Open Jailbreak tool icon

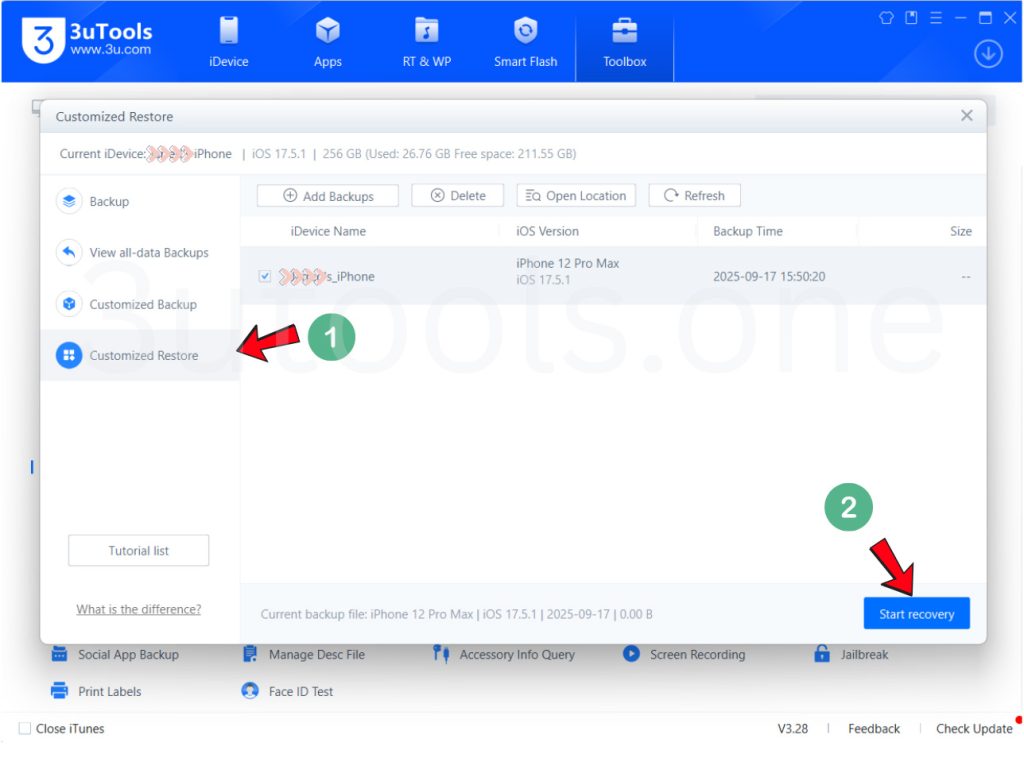(822, 654)
